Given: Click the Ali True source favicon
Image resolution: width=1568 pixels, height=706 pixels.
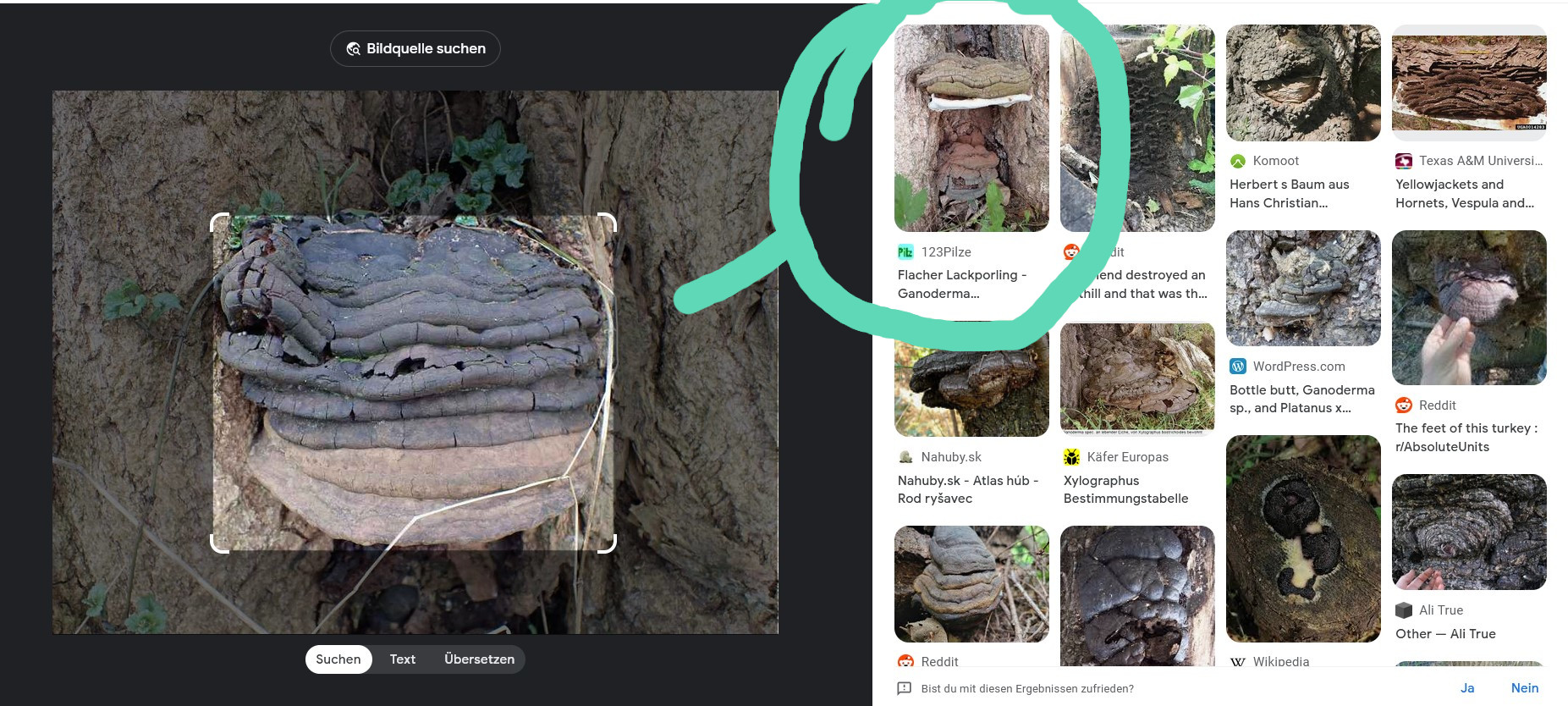Looking at the screenshot, I should pos(1404,610).
